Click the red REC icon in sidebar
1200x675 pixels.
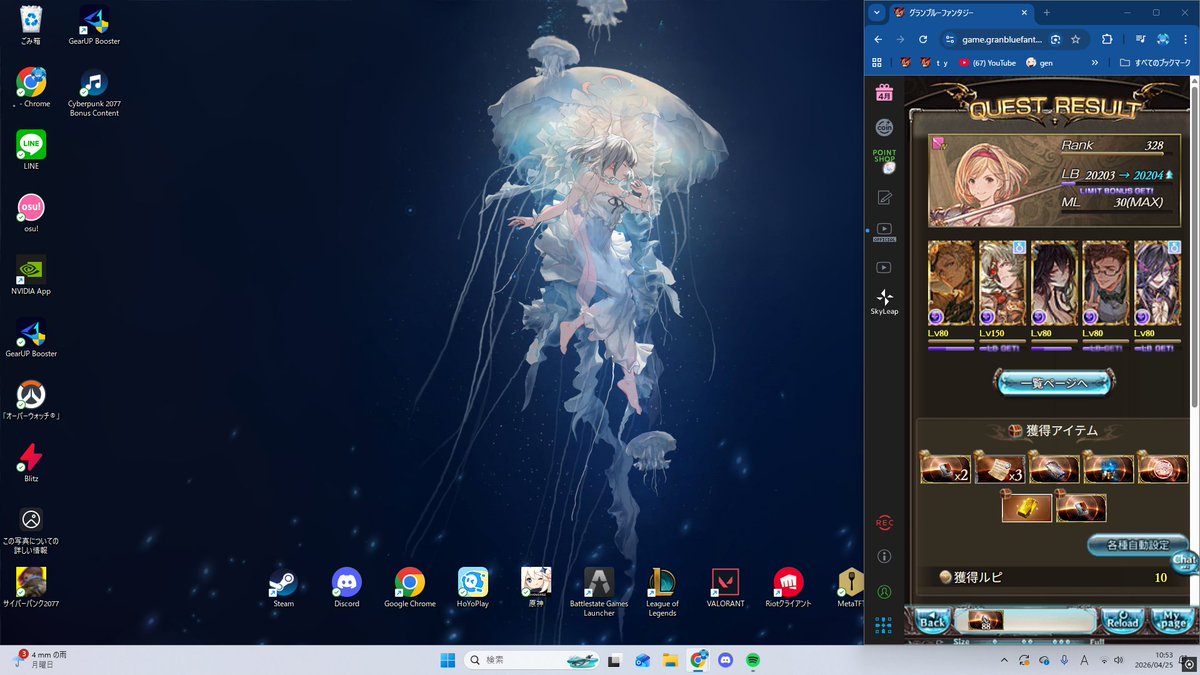pyautogui.click(x=884, y=522)
